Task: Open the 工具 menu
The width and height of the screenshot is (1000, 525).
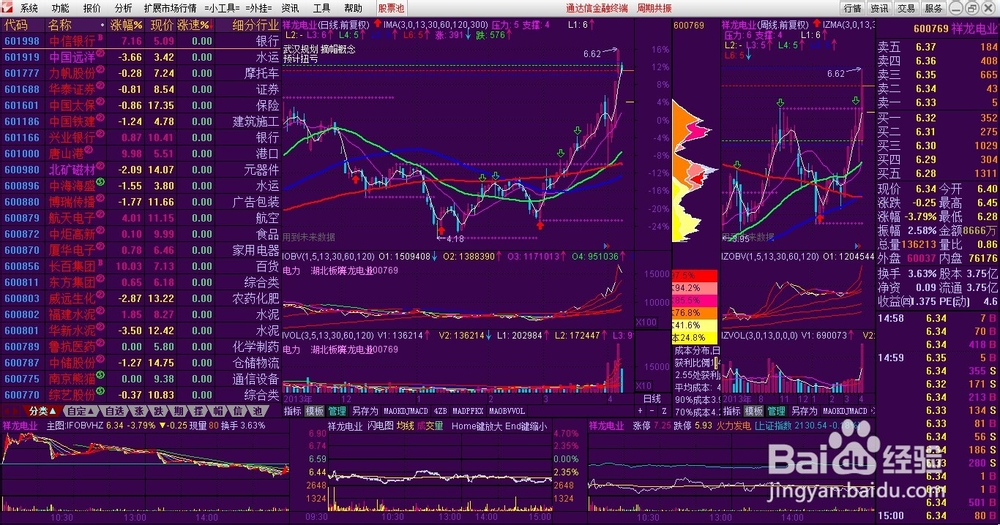Action: [321, 8]
